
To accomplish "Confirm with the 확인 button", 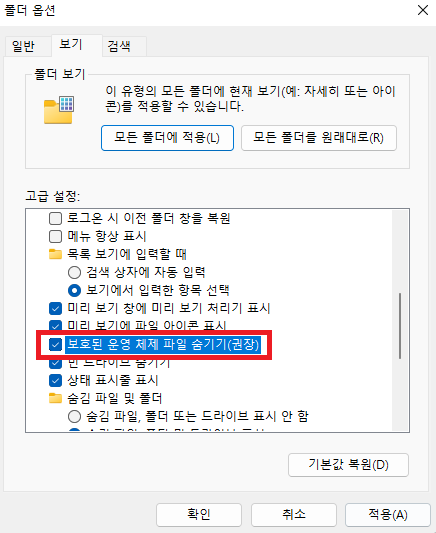I will click(x=199, y=515).
